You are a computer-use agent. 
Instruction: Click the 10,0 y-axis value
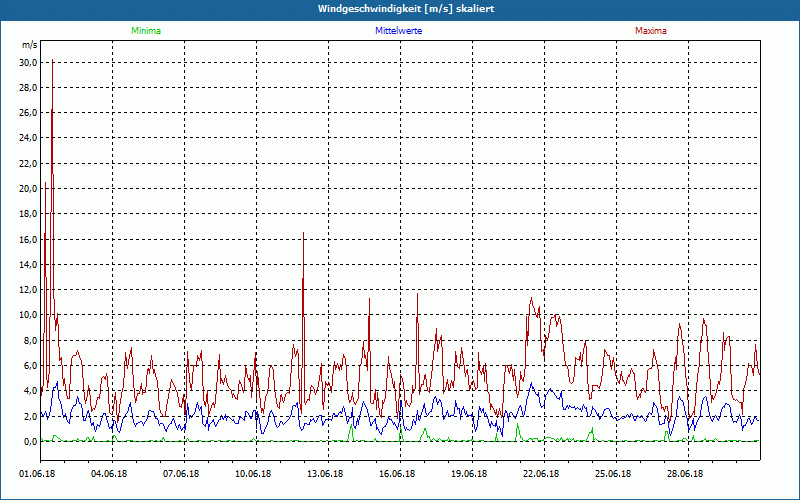click(29, 315)
